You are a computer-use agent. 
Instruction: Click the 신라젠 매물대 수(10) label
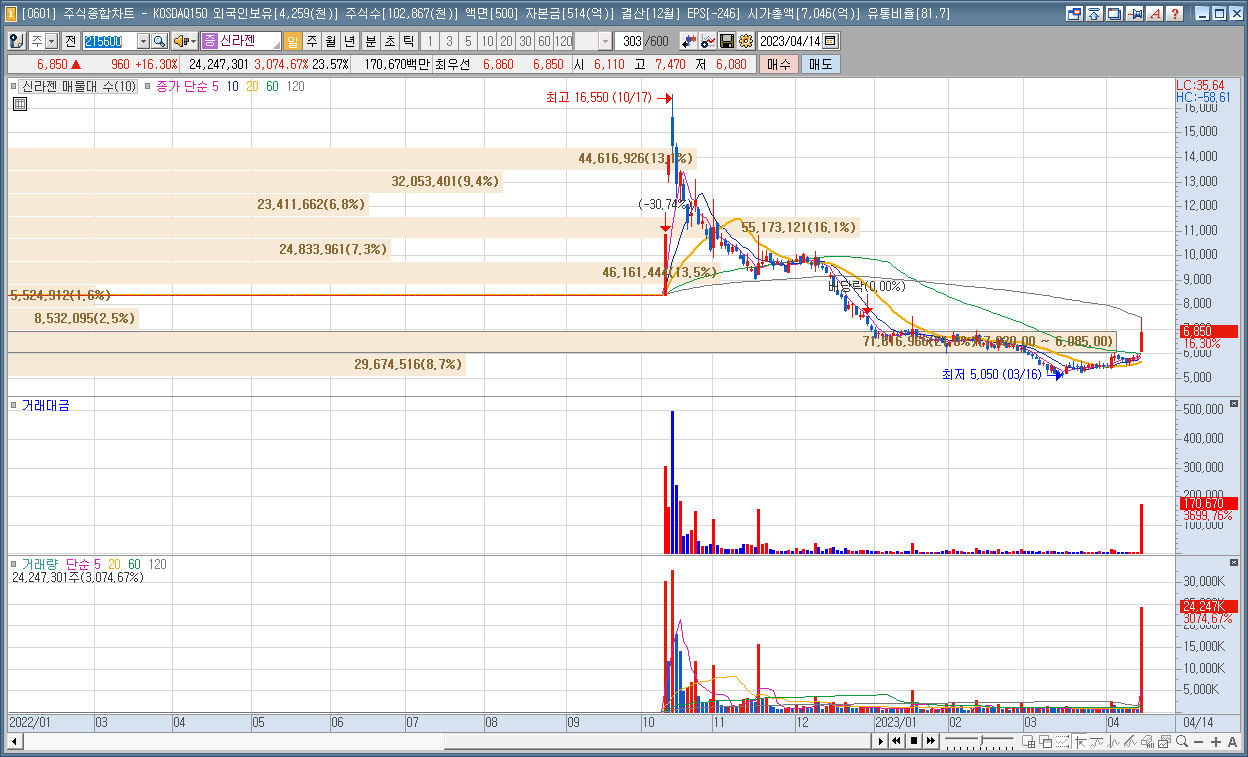pos(79,87)
